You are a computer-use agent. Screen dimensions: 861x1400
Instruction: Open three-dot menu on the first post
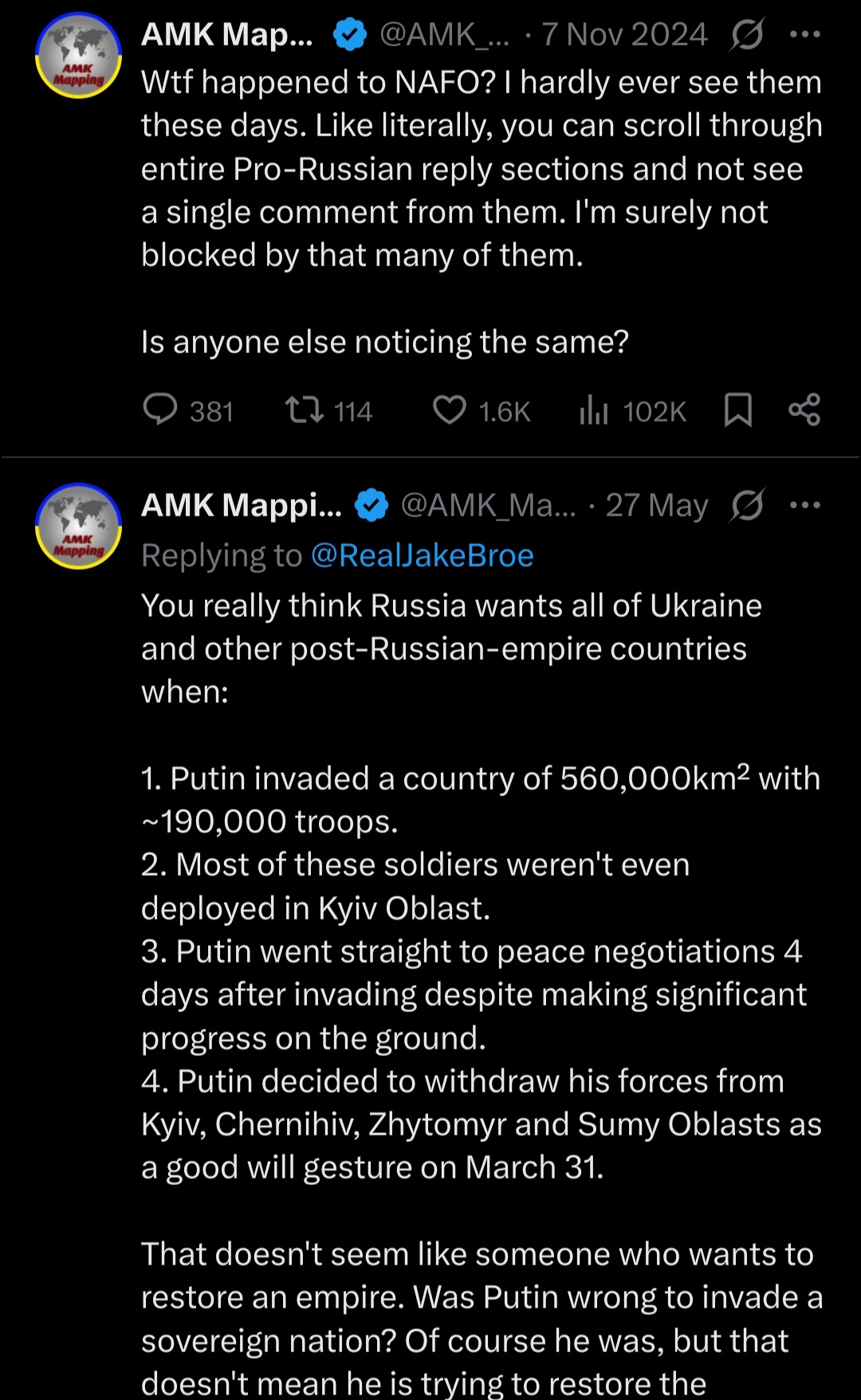(x=804, y=34)
